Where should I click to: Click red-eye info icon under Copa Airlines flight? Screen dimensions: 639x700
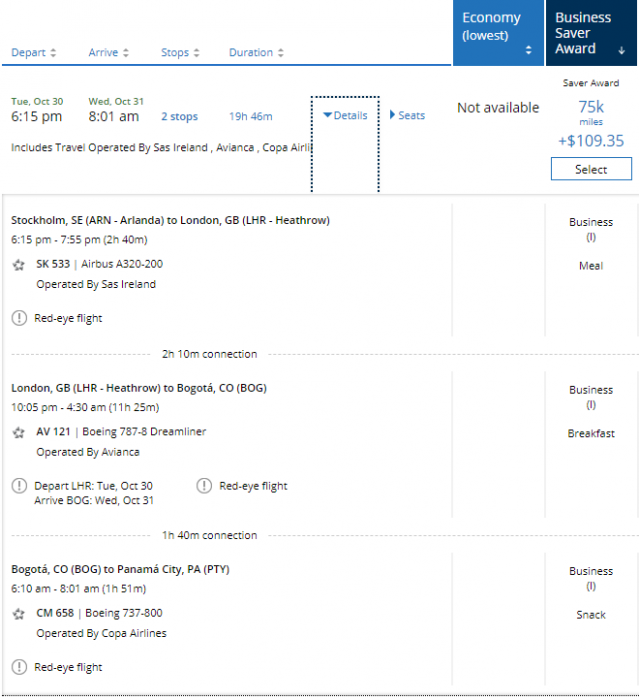point(19,667)
